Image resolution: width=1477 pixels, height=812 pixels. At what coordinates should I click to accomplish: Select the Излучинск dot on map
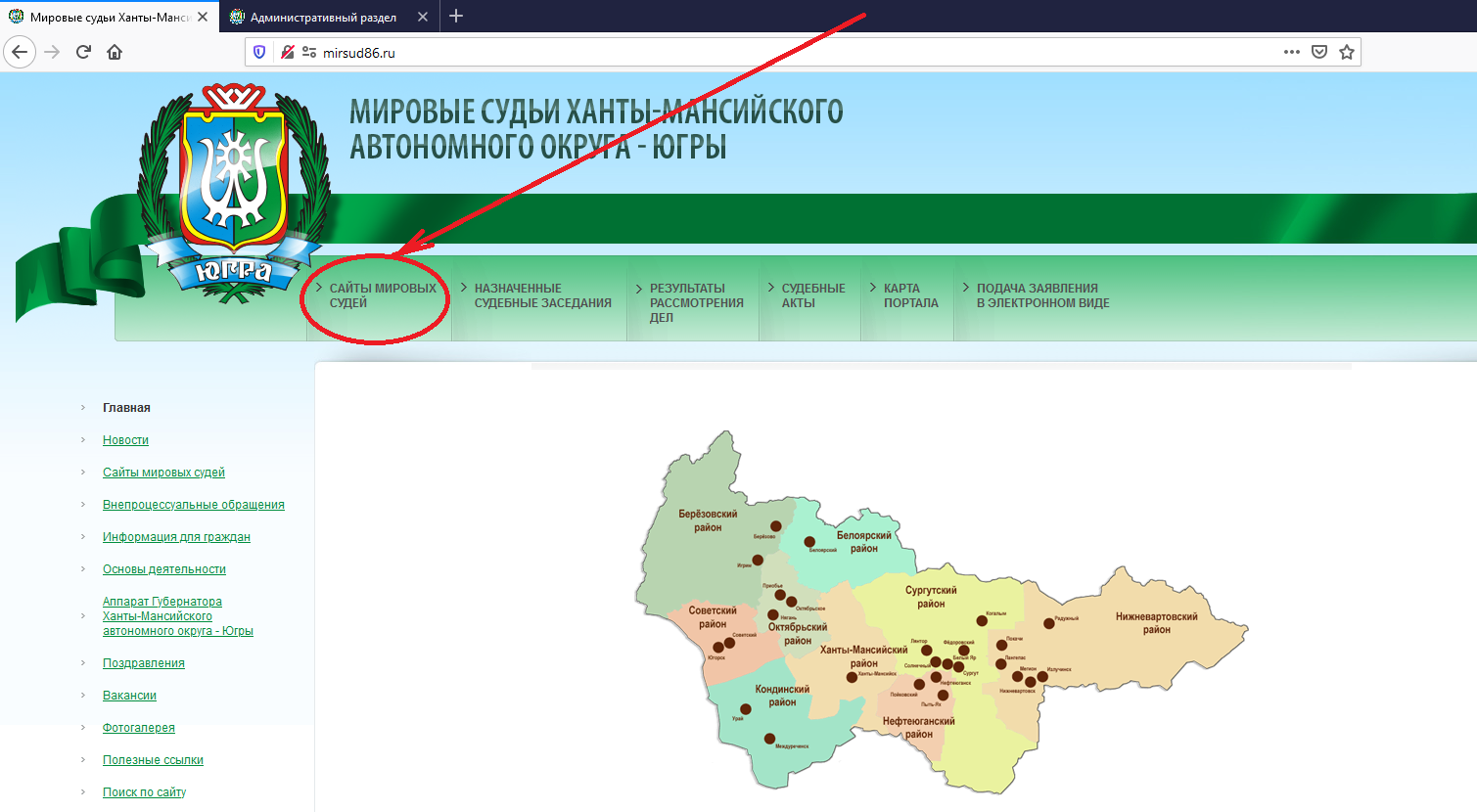tap(1041, 676)
